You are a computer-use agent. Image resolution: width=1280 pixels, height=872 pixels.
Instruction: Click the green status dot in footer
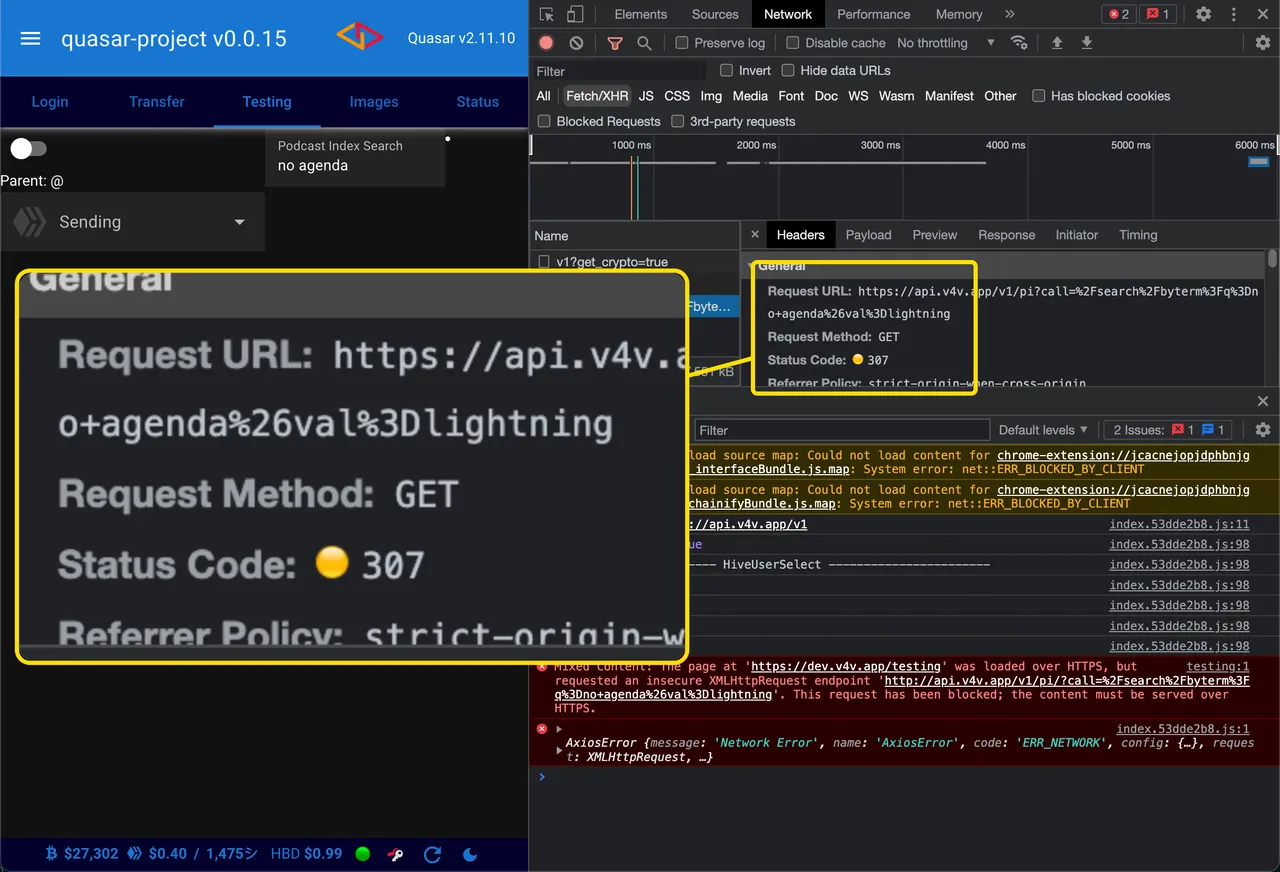tap(363, 854)
